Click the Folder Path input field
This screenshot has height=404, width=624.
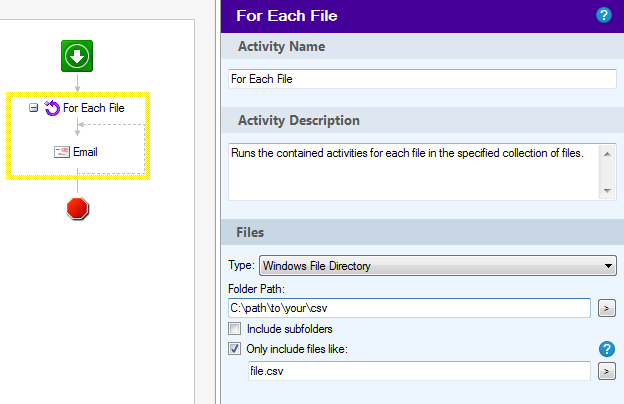(x=409, y=308)
